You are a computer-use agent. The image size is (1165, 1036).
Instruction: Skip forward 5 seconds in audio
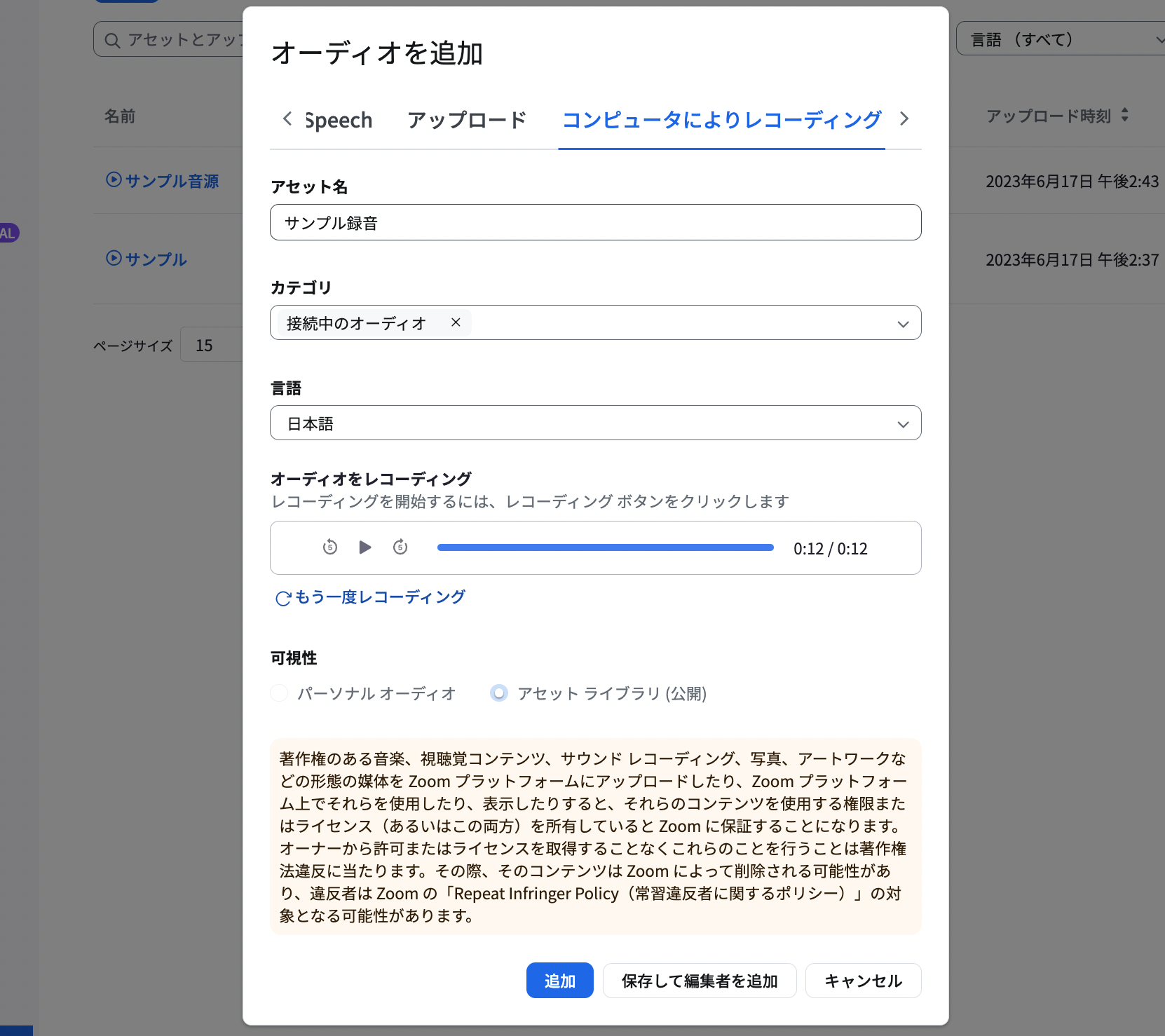coord(400,547)
